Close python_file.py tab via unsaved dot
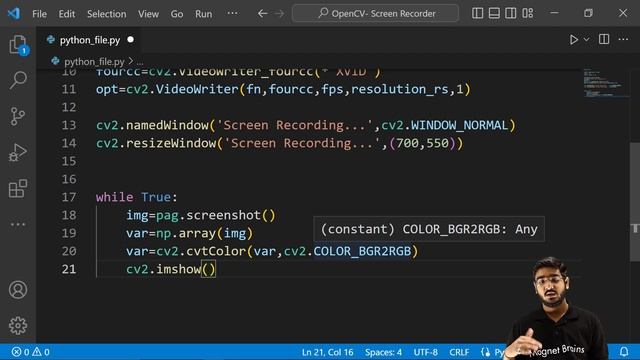 point(131,40)
